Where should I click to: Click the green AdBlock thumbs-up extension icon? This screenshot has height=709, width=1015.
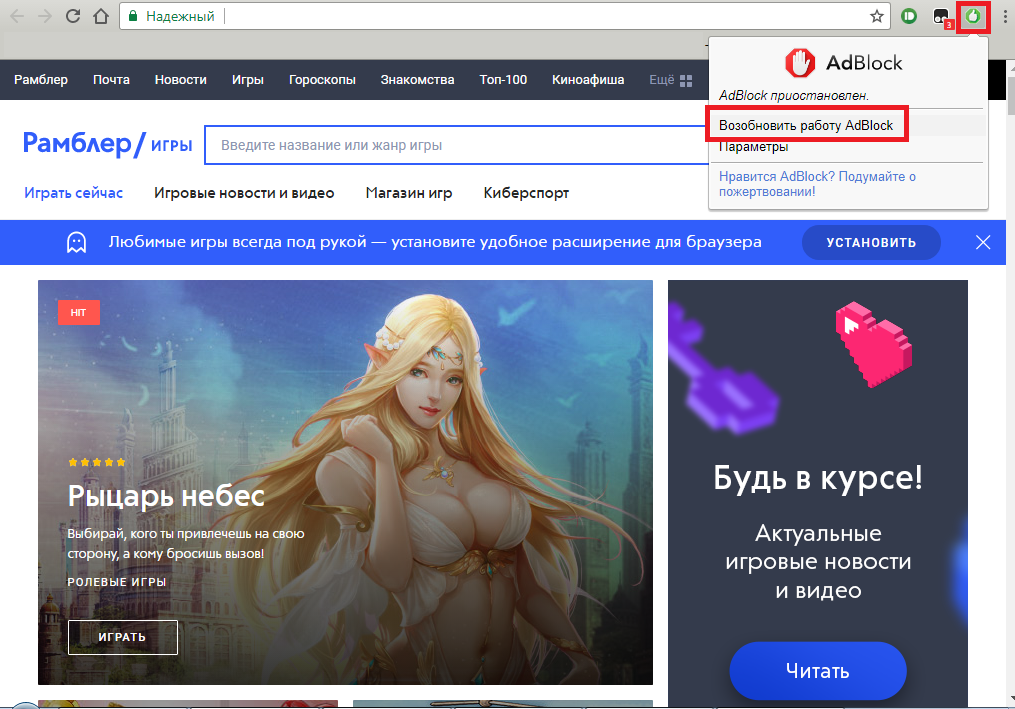[x=972, y=16]
